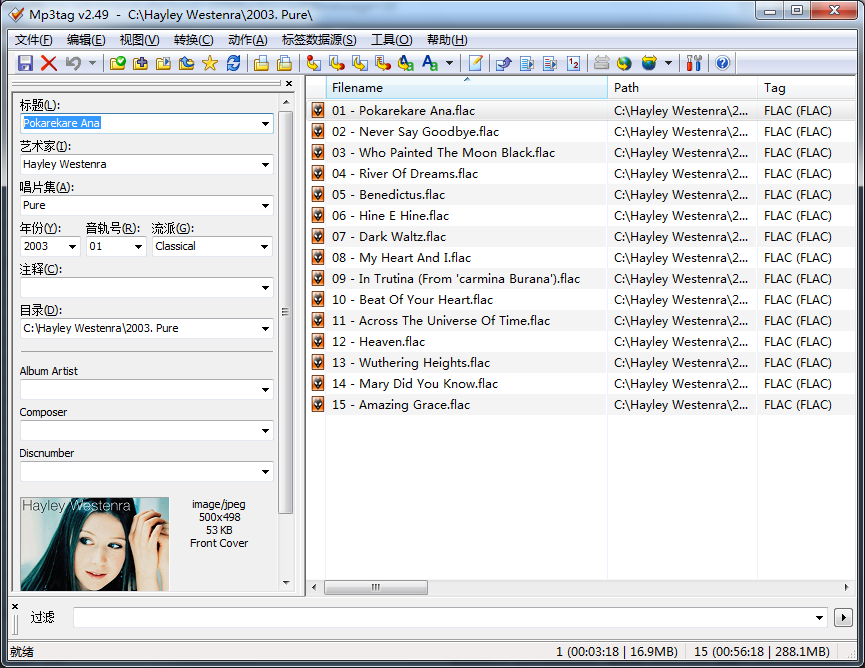The height and width of the screenshot is (668, 865).
Task: Open the Actions quick dropdown arrow
Action: pos(450,63)
